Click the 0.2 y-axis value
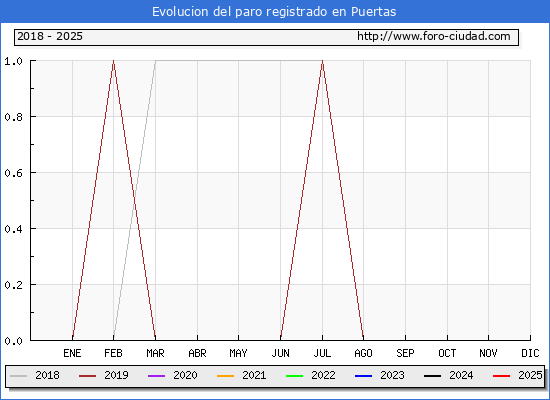This screenshot has height=400, width=550. (x=14, y=285)
